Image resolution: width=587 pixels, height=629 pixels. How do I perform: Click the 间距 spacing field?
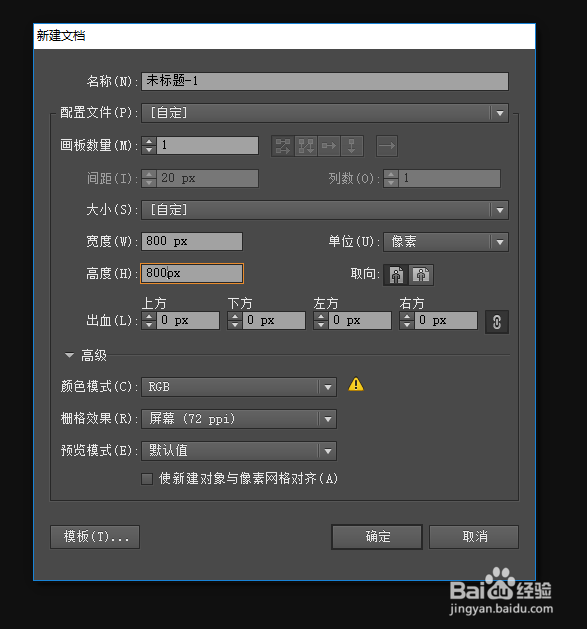[x=207, y=178]
